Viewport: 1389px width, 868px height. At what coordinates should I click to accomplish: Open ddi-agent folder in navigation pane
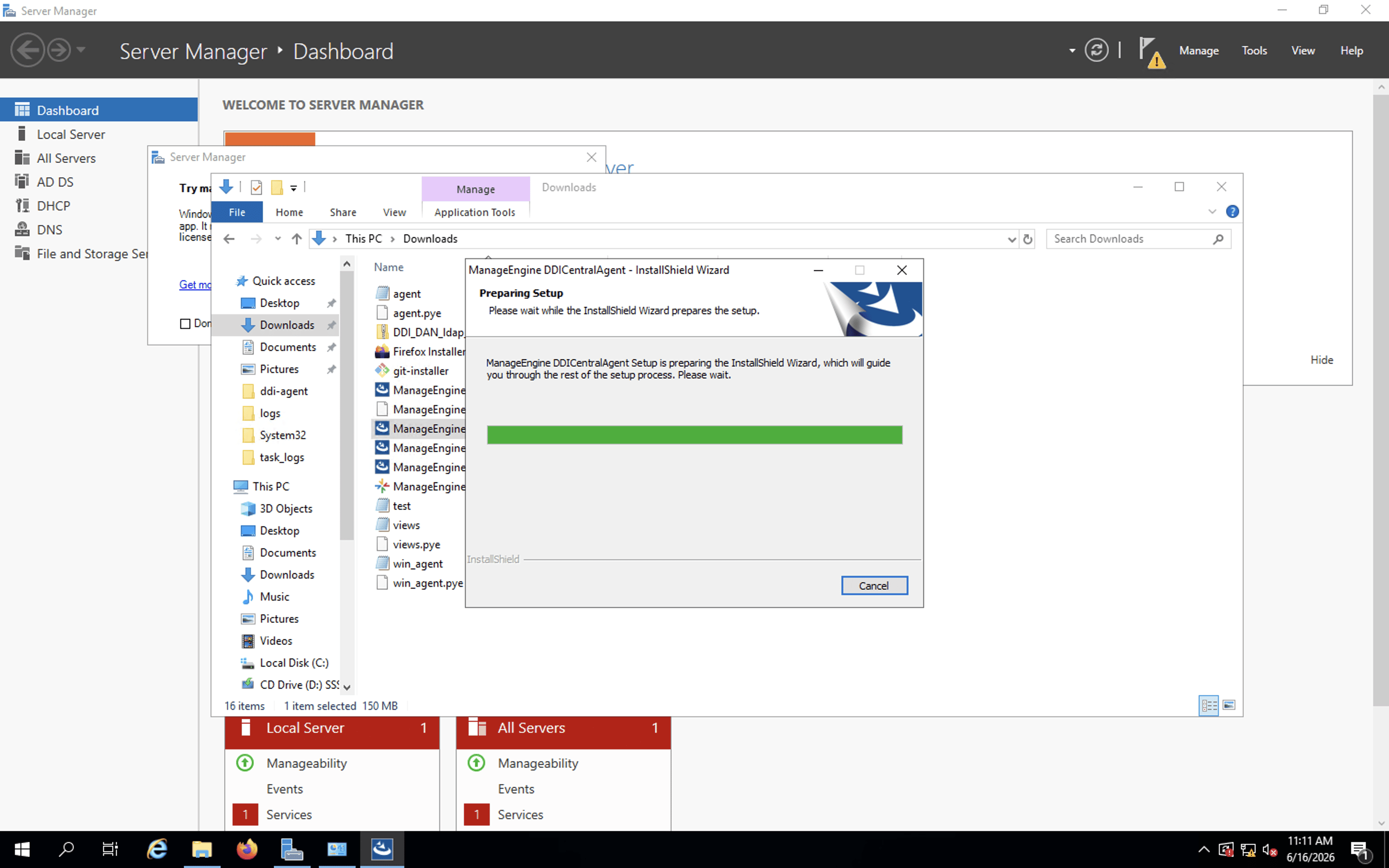tap(283, 391)
